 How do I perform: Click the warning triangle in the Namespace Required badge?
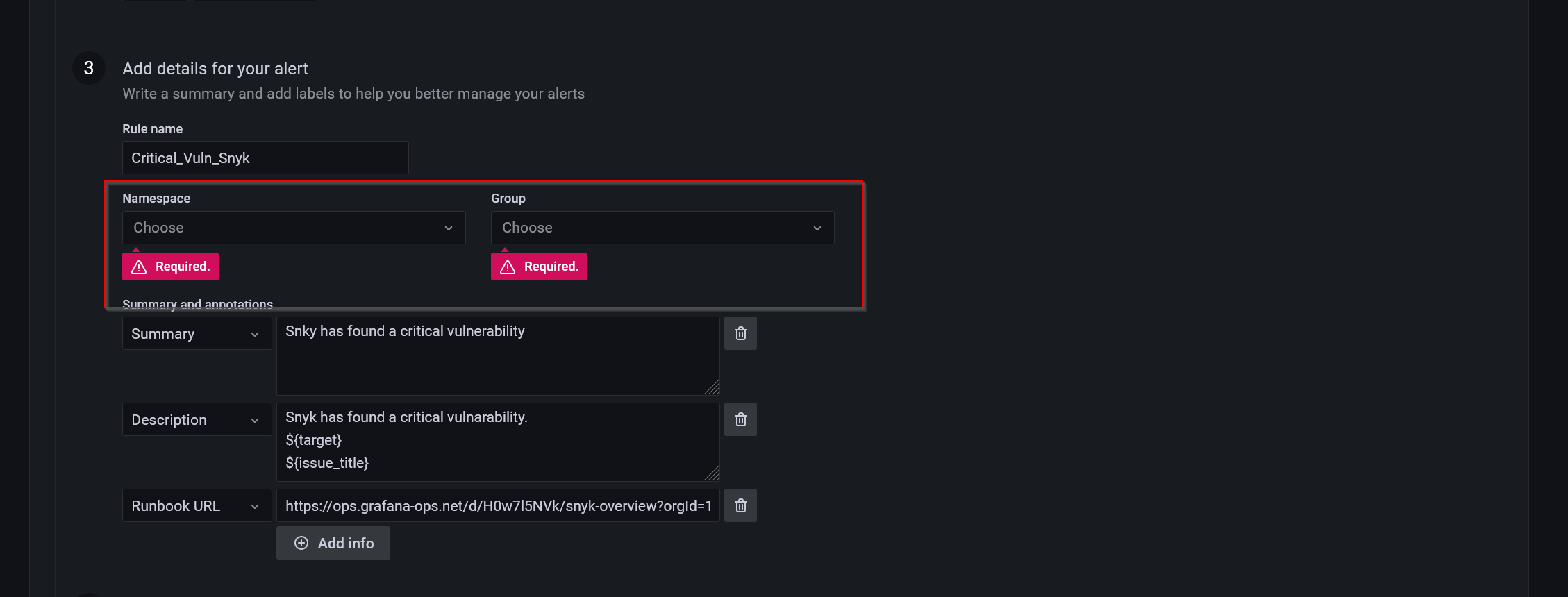(140, 266)
